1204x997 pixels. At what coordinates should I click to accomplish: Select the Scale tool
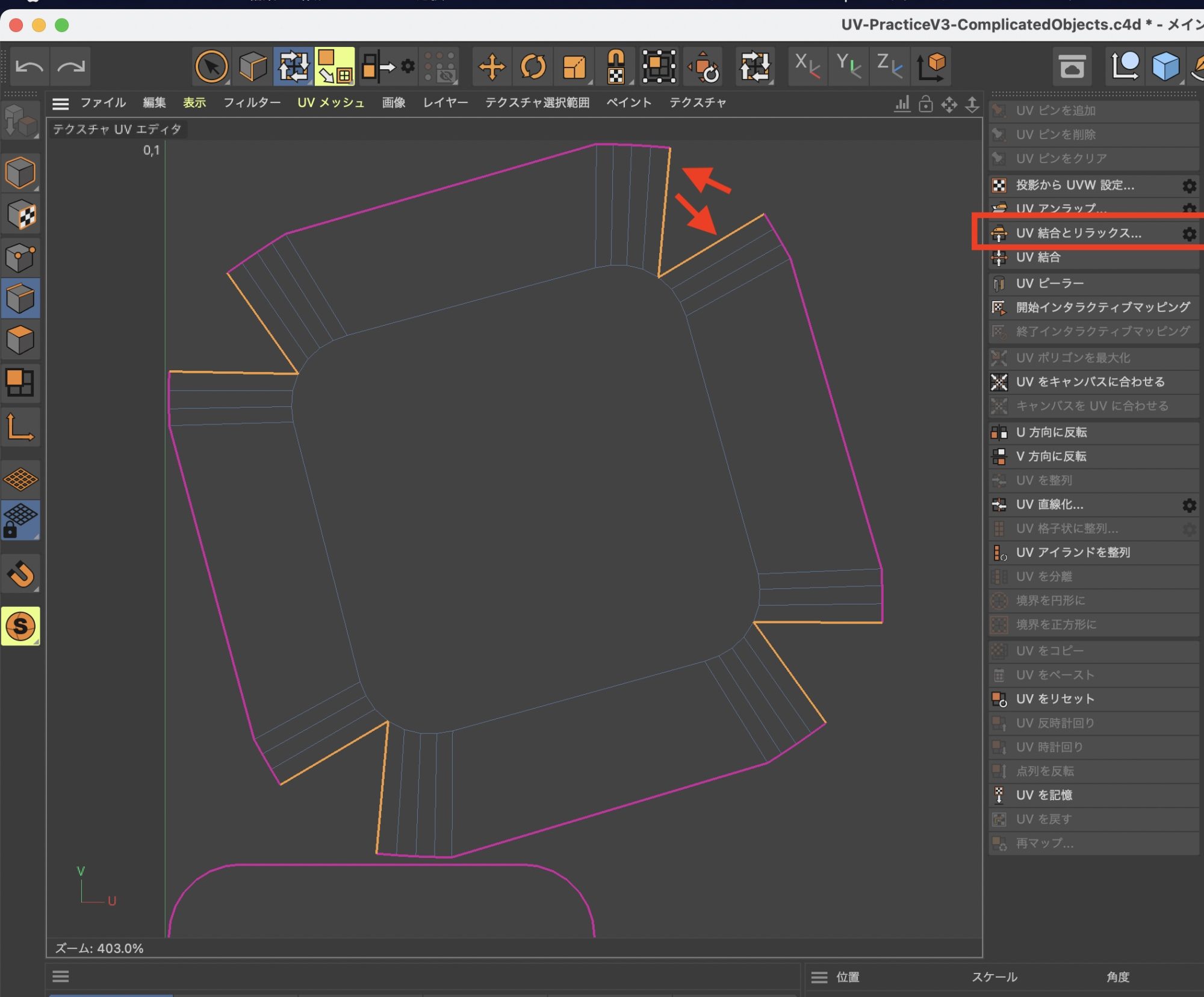pyautogui.click(x=574, y=66)
